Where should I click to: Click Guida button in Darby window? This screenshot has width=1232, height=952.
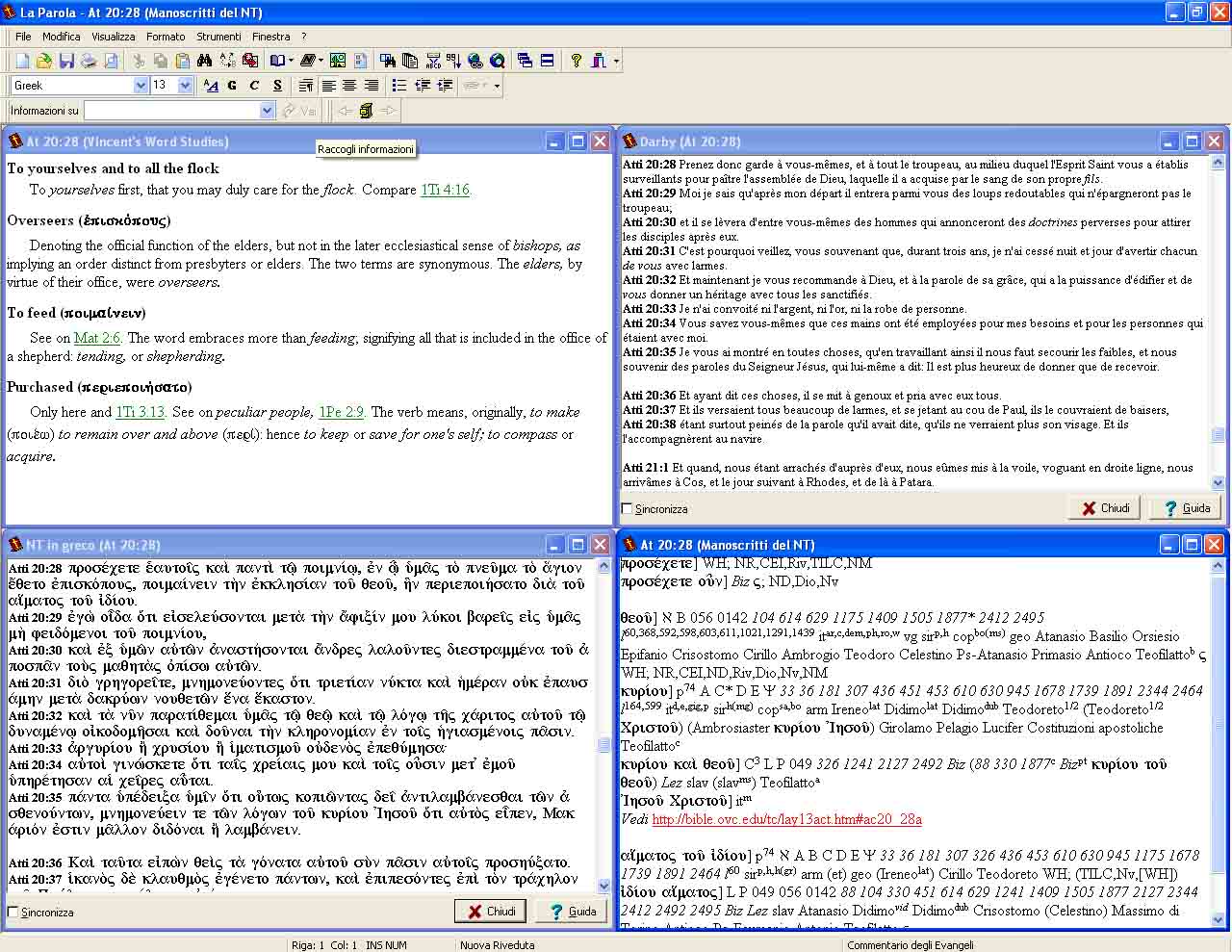point(1186,507)
